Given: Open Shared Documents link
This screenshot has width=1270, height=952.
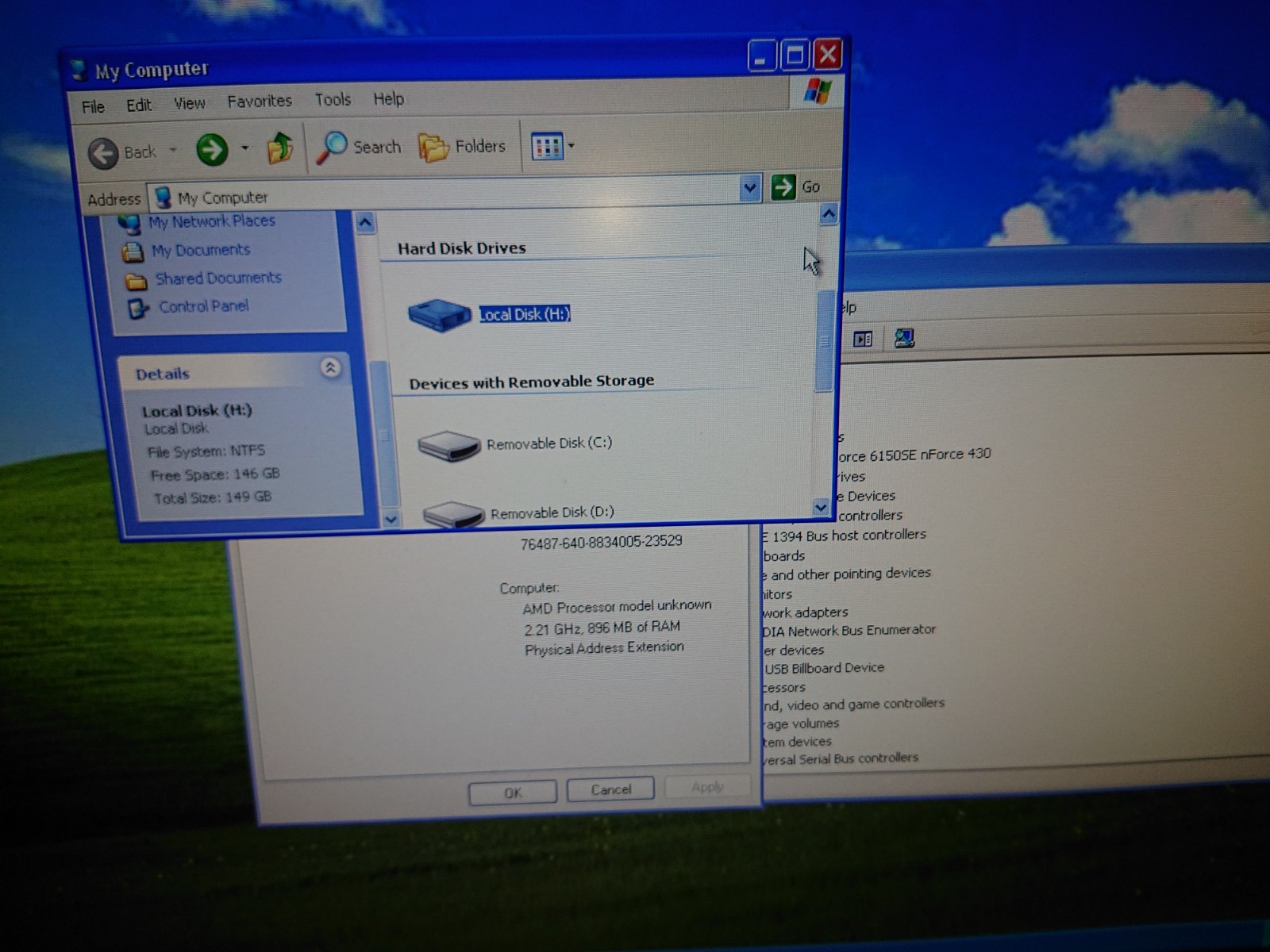Looking at the screenshot, I should coord(218,278).
